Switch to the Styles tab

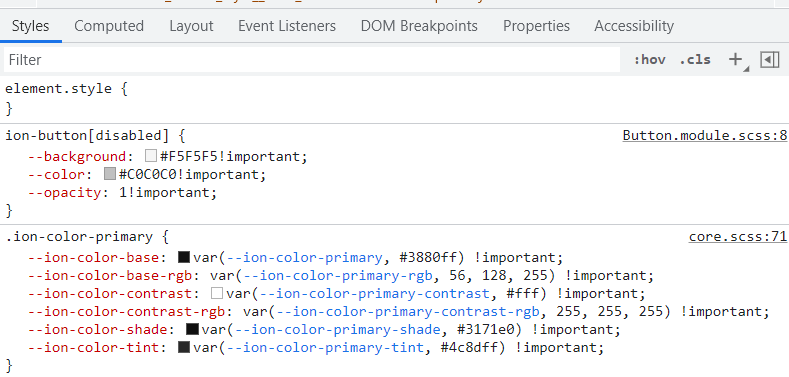pyautogui.click(x=31, y=26)
